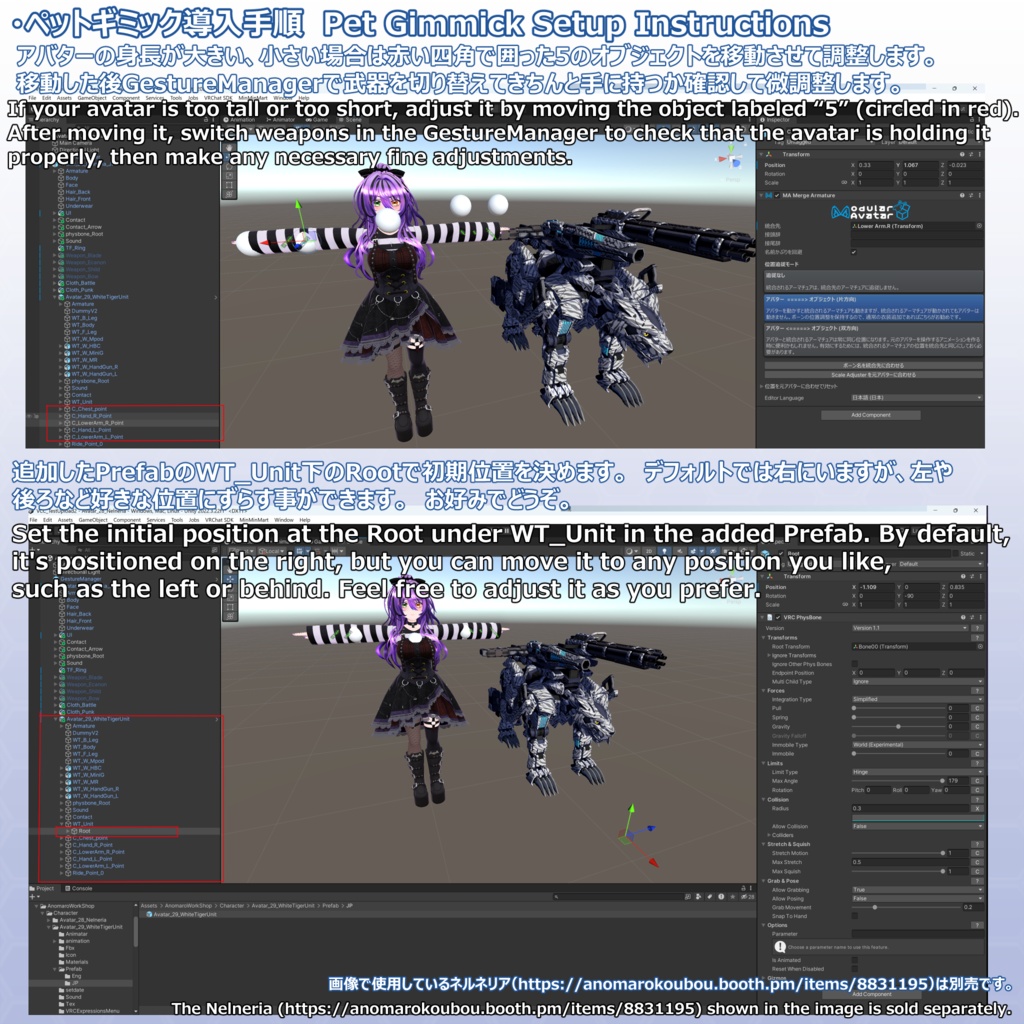This screenshot has width=1024, height=1024.
Task: Adjust Grab Movement slider
Action: (875, 907)
